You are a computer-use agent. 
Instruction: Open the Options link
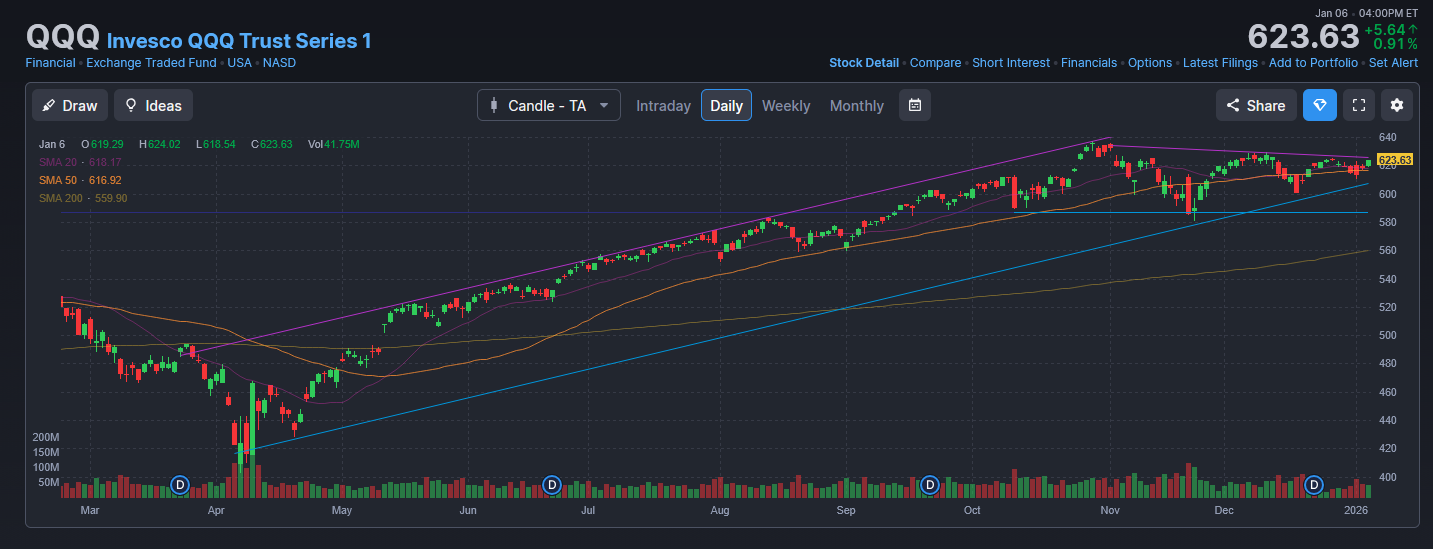[1150, 62]
